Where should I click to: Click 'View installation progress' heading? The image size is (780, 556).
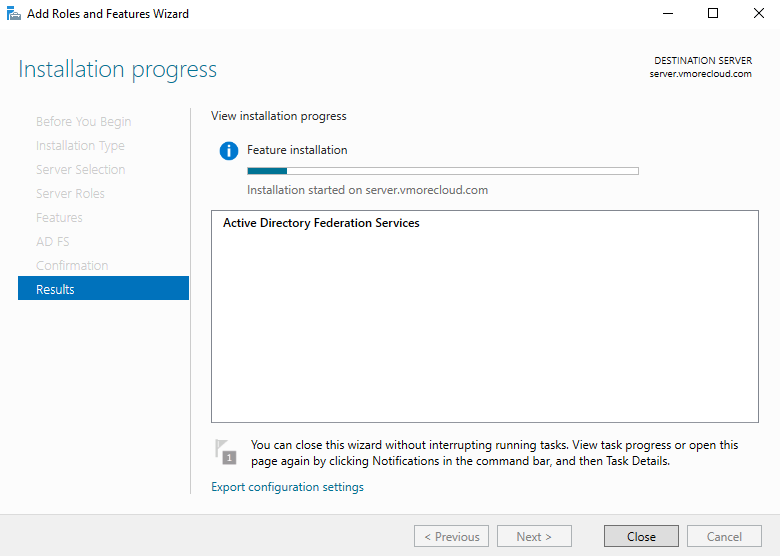[x=279, y=116]
